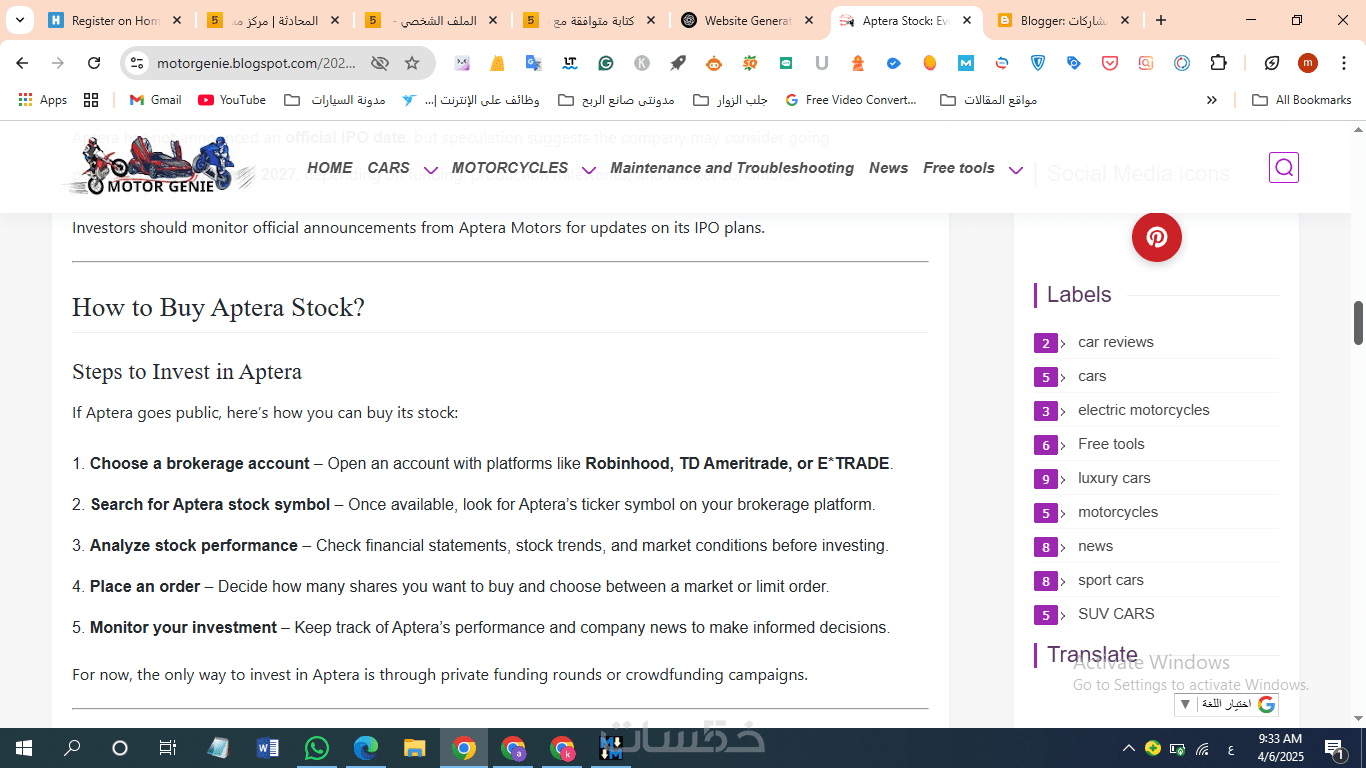
Task: Click the Windows Start button
Action: pos(23,748)
